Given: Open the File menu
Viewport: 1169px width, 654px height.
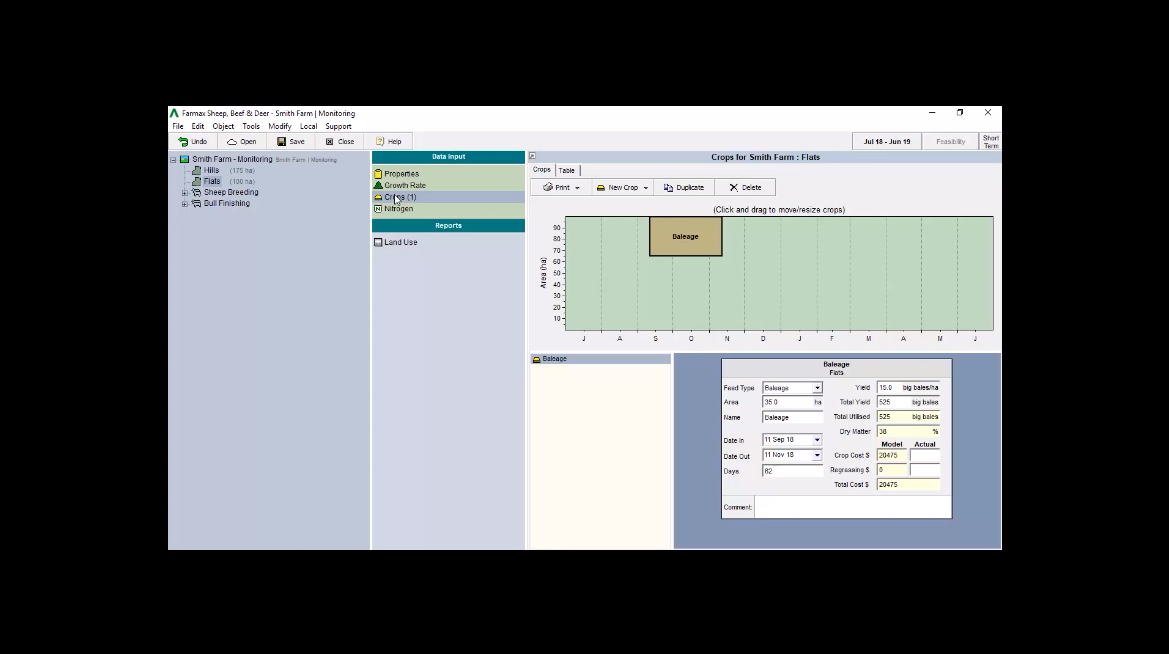Looking at the screenshot, I should click(178, 127).
